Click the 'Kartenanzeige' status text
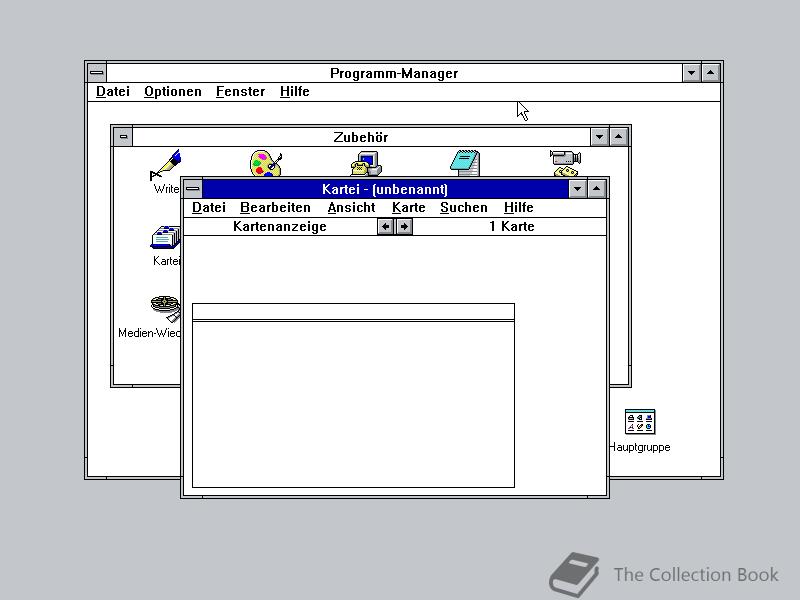Viewport: 800px width, 600px height. tap(280, 227)
